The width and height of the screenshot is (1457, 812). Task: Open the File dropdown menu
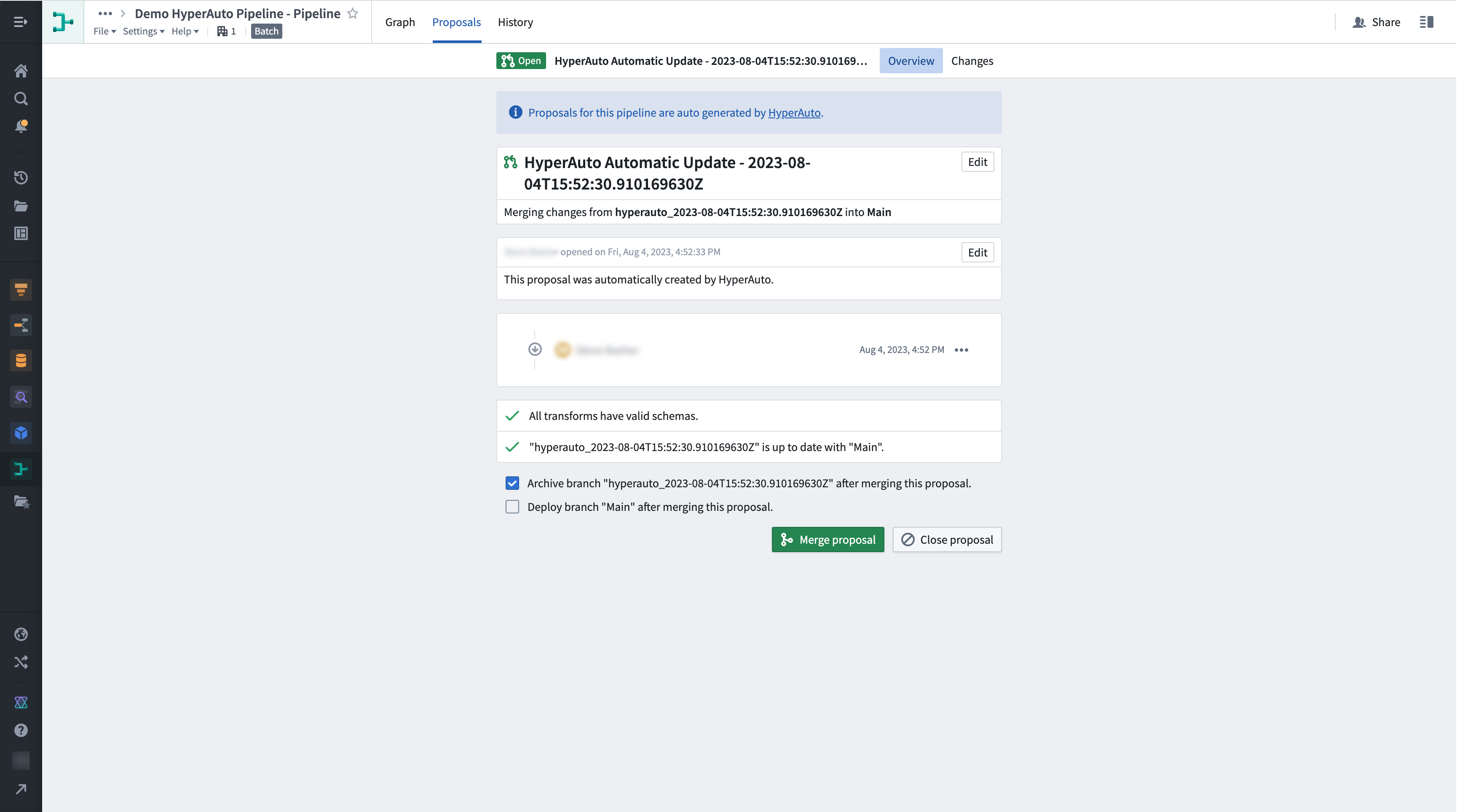point(104,31)
